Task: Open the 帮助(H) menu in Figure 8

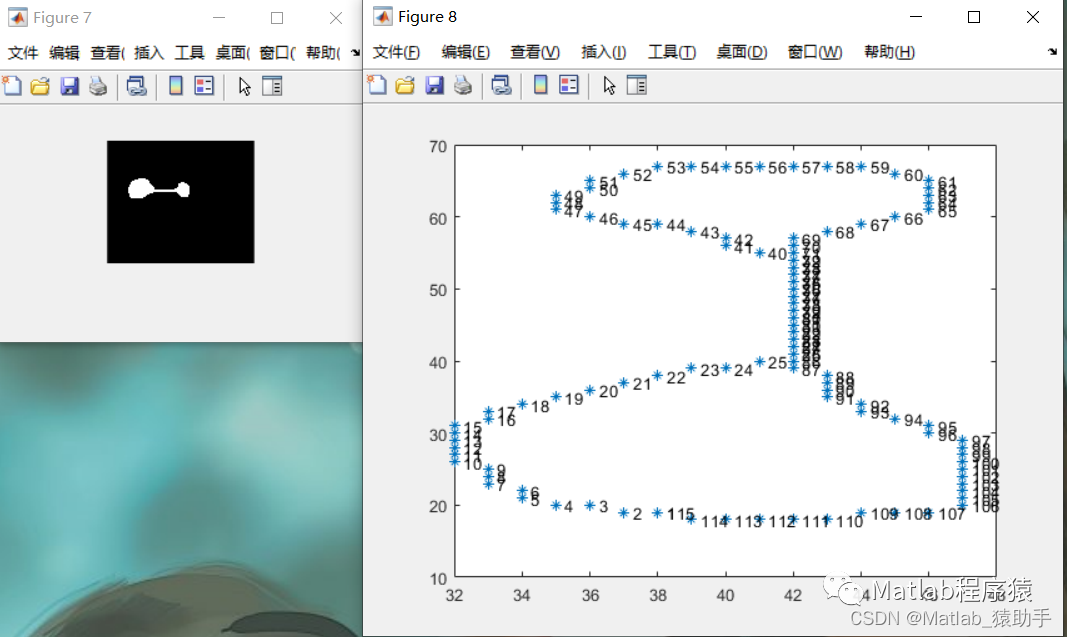Action: click(x=888, y=52)
